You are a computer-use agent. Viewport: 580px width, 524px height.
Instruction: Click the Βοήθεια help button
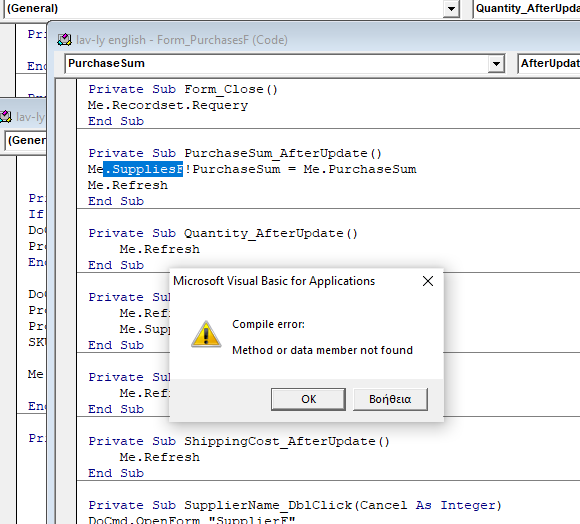tap(390, 399)
